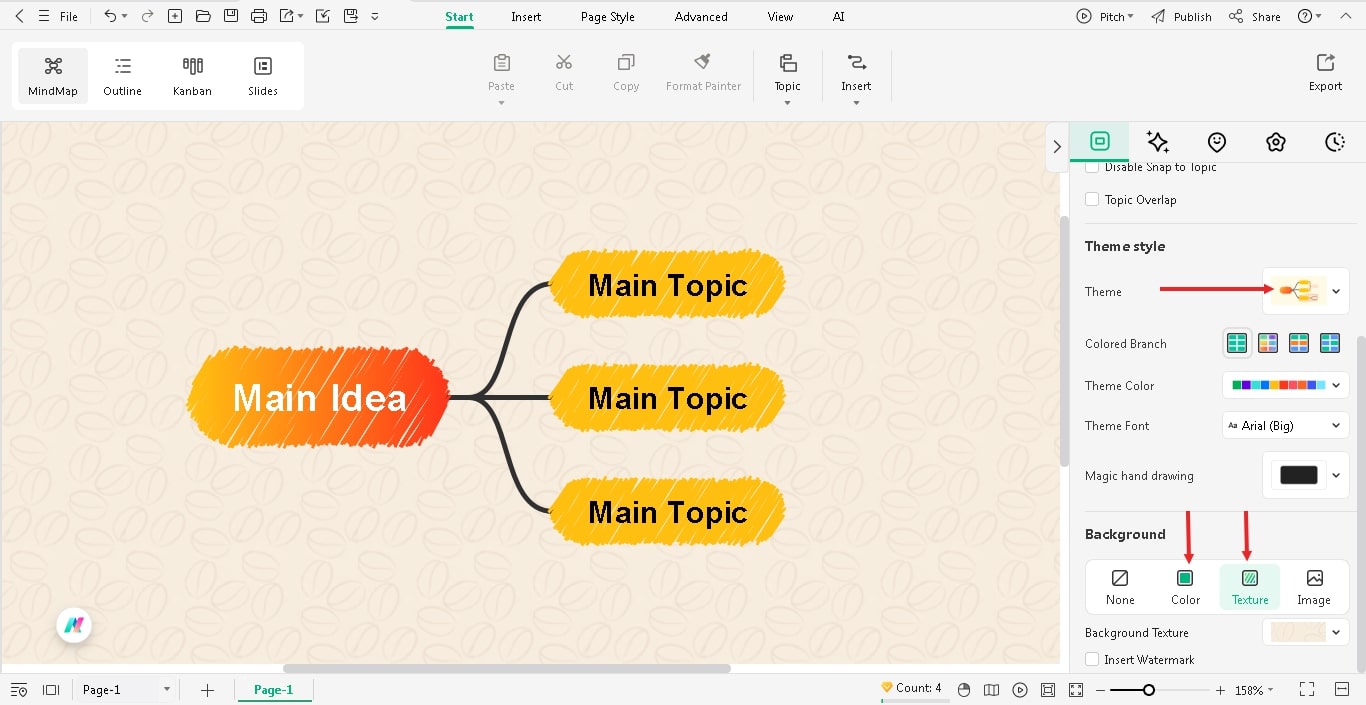
Task: Enable the Insert Watermark checkbox
Action: click(1092, 660)
